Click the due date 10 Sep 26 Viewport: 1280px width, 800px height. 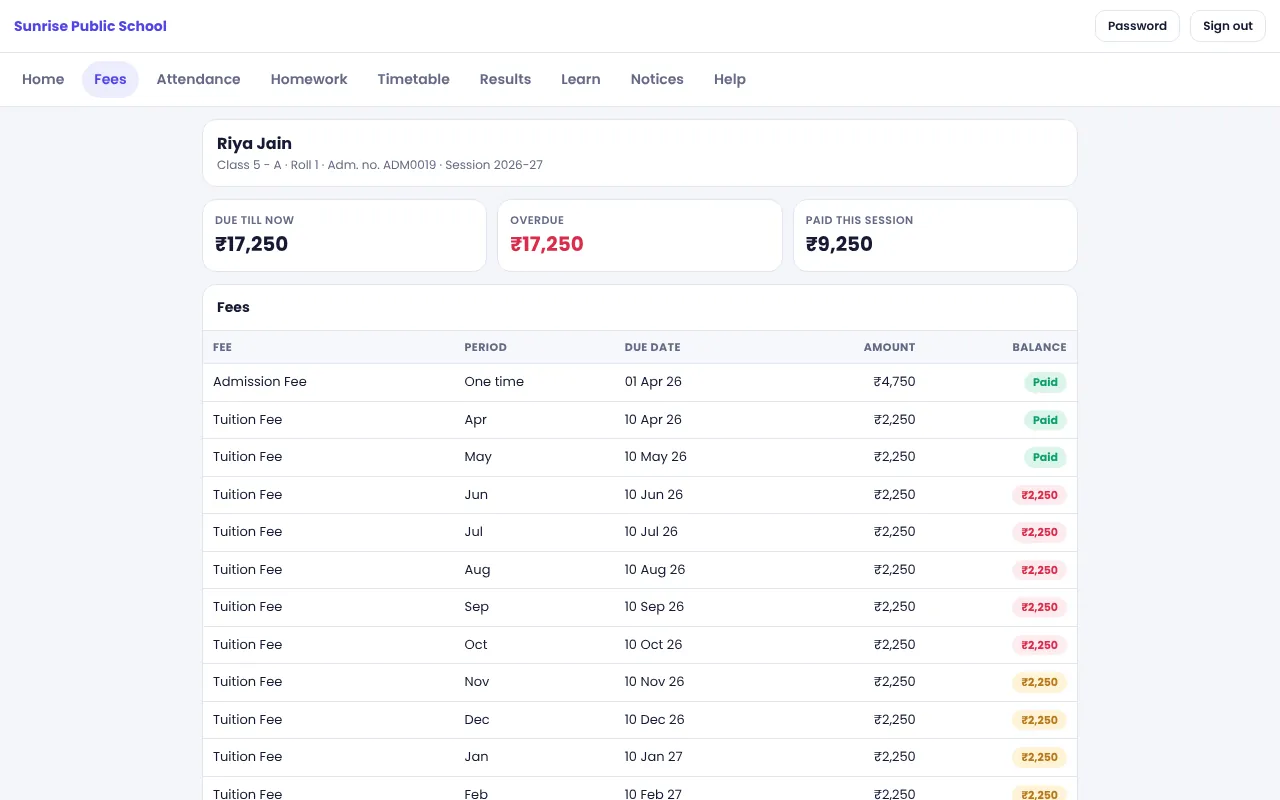tap(654, 607)
